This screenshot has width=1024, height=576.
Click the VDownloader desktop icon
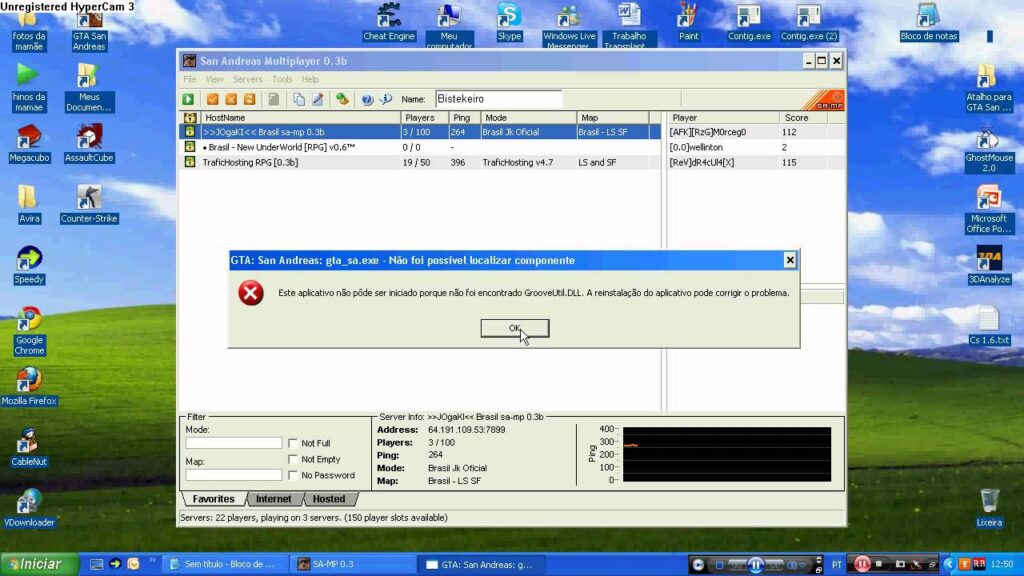(29, 508)
